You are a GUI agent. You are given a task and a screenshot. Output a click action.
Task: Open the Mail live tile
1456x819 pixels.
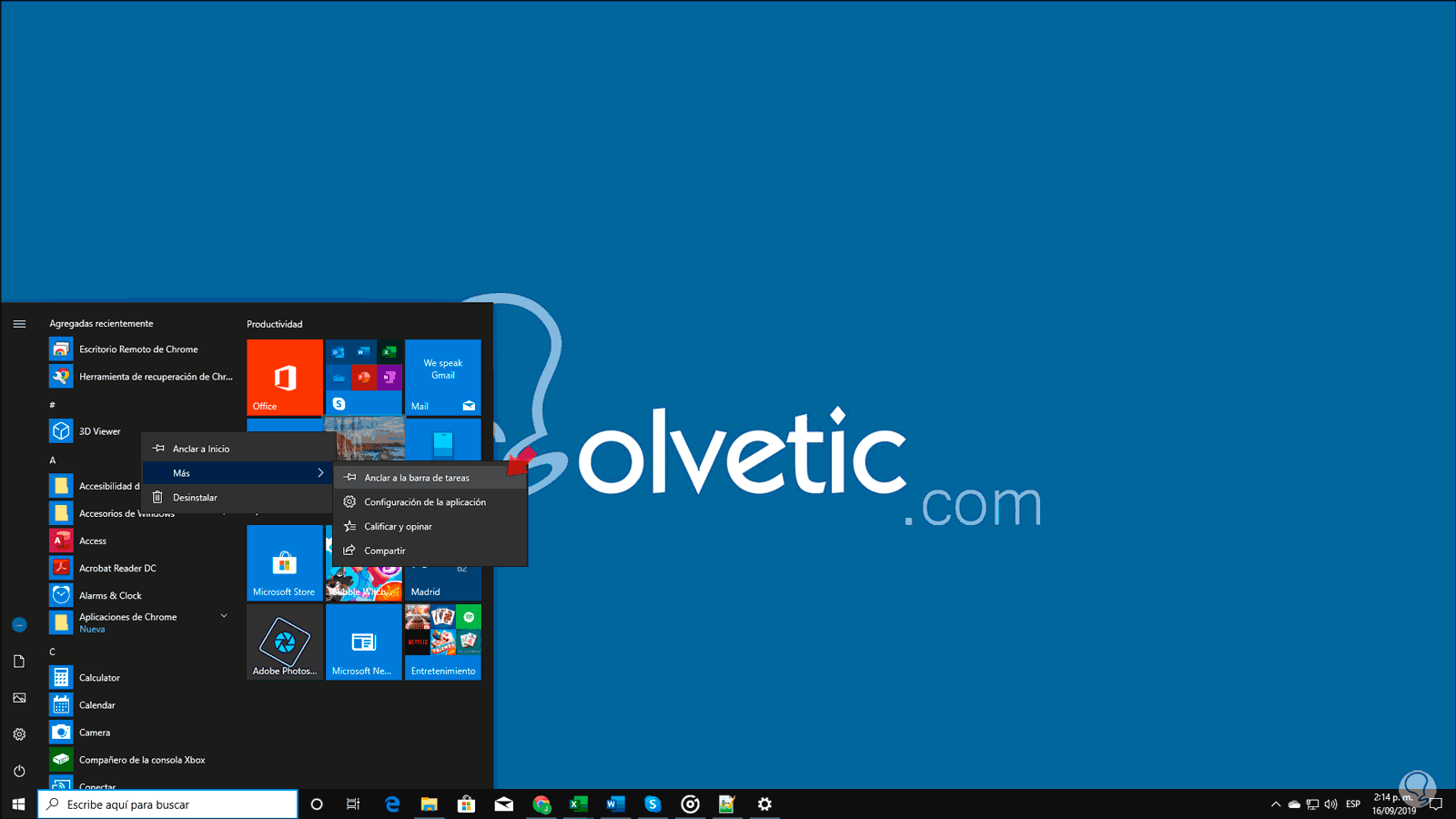[x=443, y=378]
